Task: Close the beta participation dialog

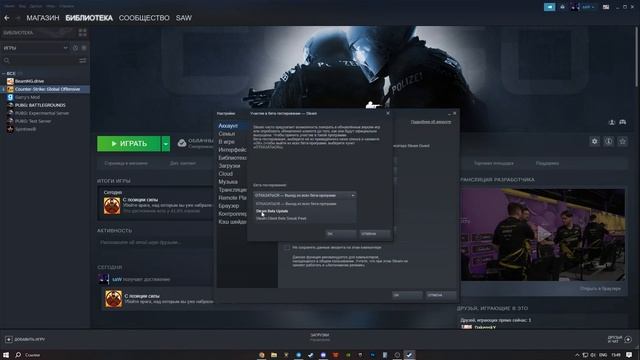Action: click(388, 113)
